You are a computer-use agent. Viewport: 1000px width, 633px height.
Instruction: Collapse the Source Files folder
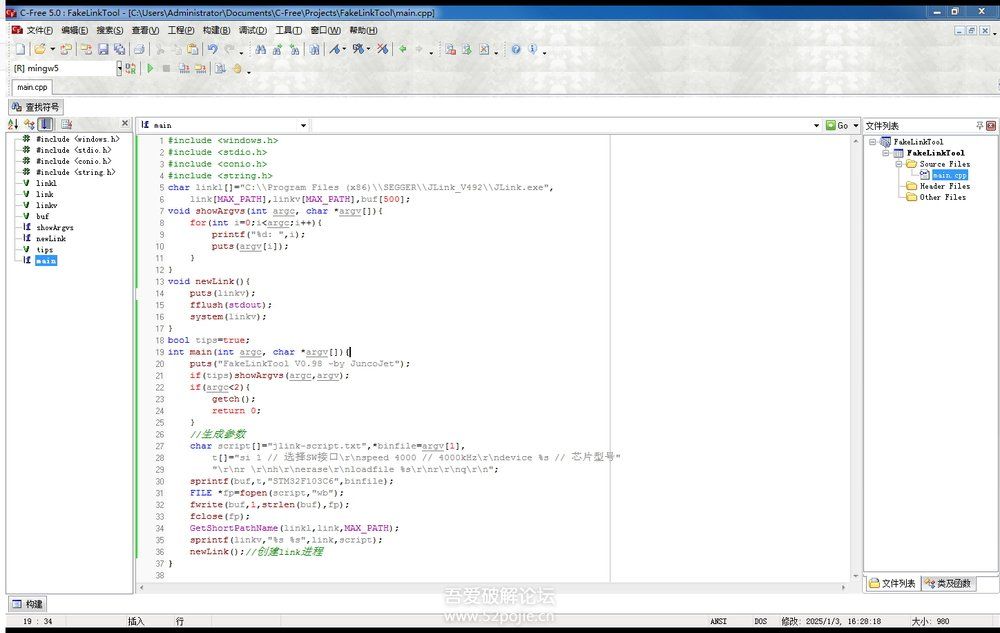899,164
